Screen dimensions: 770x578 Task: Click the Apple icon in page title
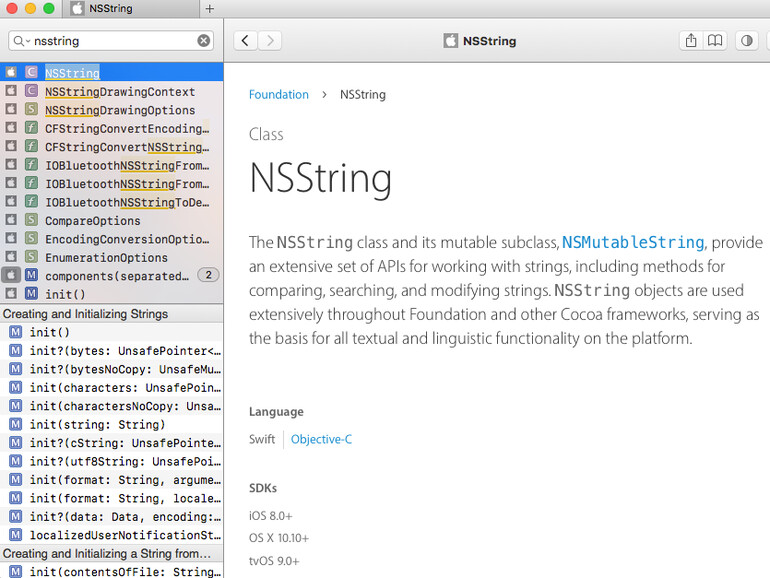[450, 41]
